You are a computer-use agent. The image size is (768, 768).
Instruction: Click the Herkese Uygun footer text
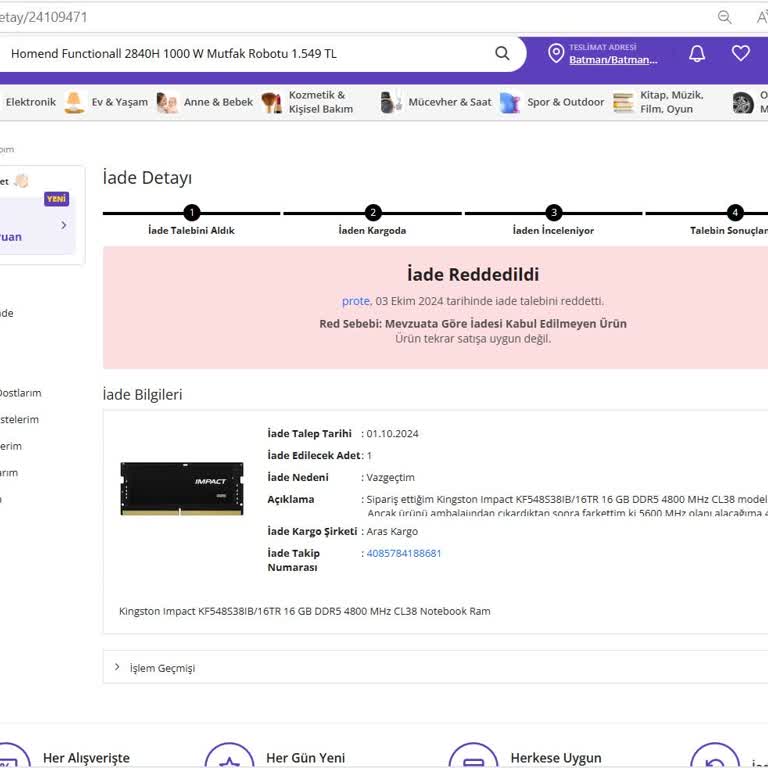556,758
